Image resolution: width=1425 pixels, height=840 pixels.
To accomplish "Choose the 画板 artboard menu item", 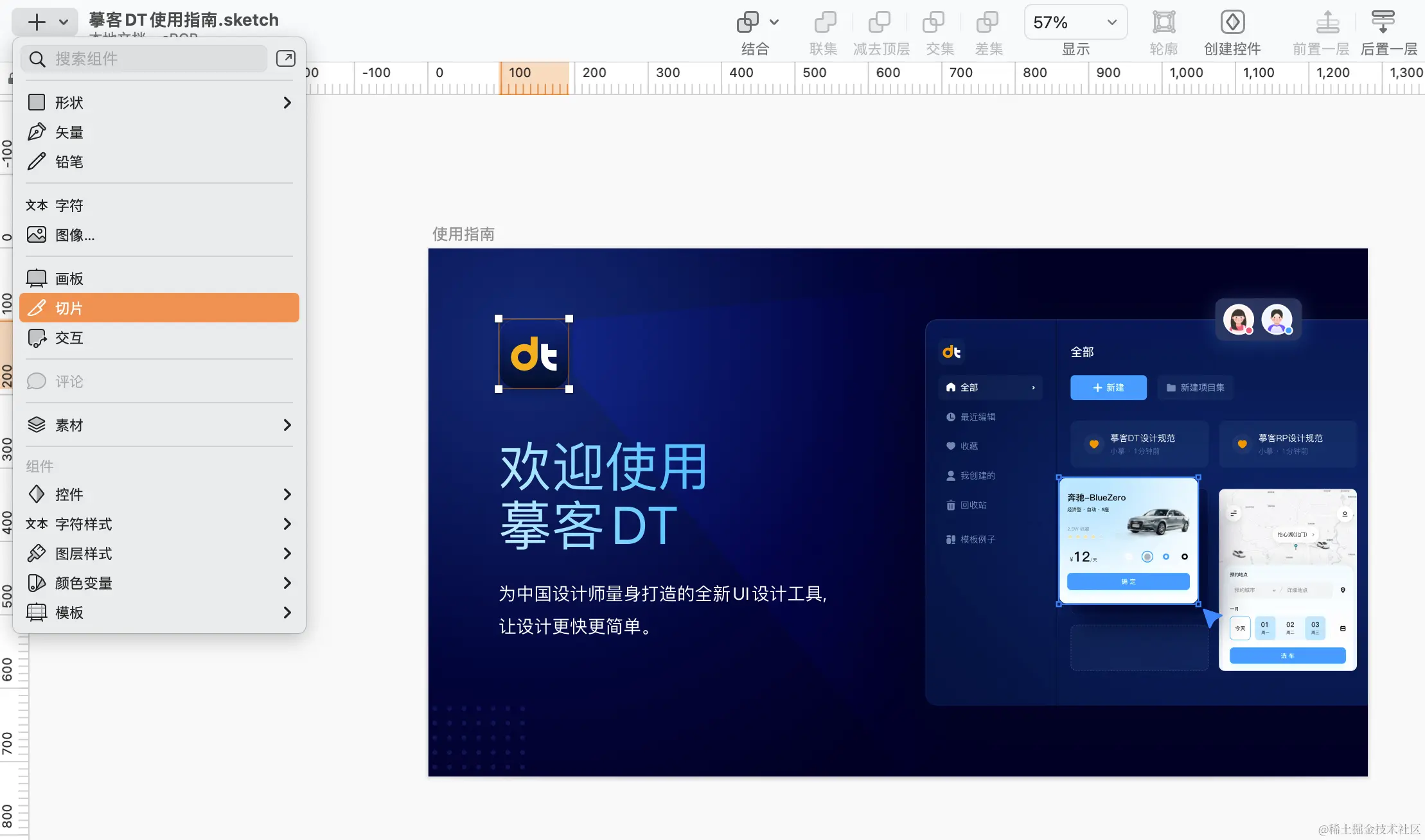I will click(69, 279).
